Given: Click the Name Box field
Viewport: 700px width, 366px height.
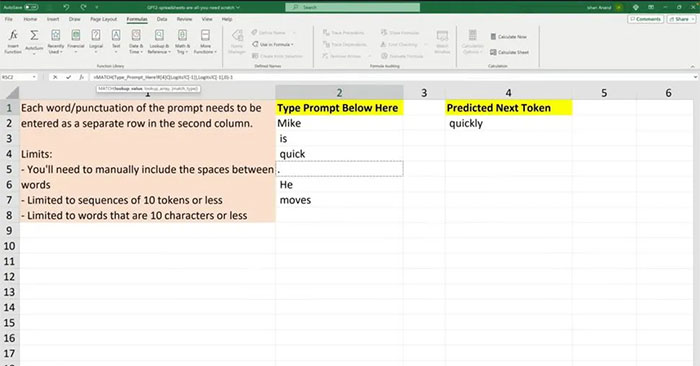Looking at the screenshot, I should point(15,77).
